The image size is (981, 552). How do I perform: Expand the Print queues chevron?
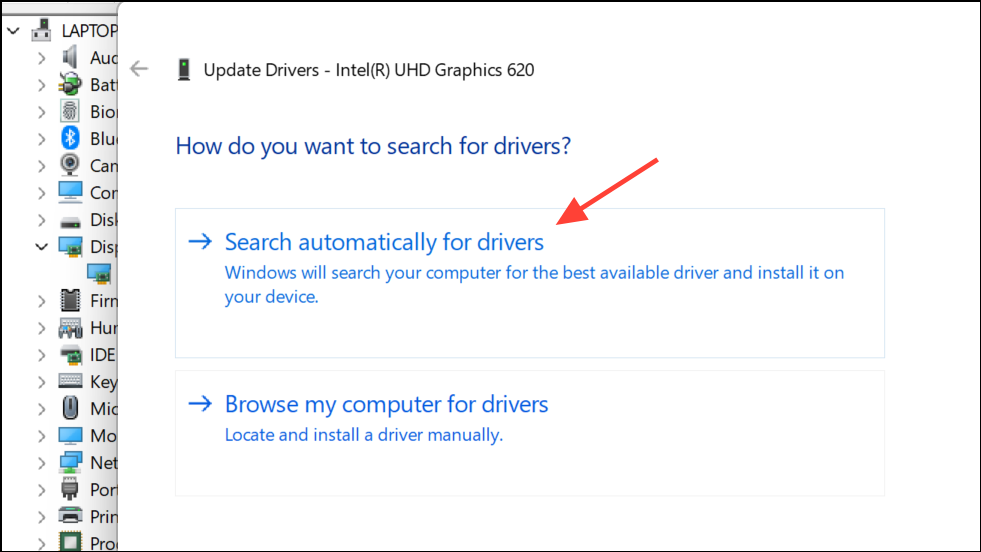41,516
